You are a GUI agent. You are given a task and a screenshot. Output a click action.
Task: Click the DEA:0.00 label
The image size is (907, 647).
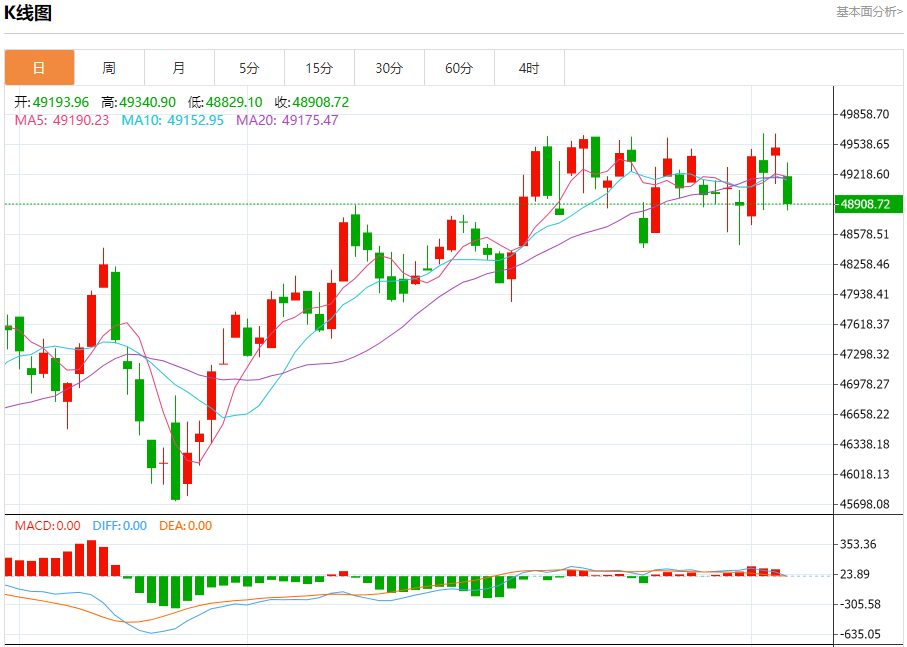pos(186,526)
